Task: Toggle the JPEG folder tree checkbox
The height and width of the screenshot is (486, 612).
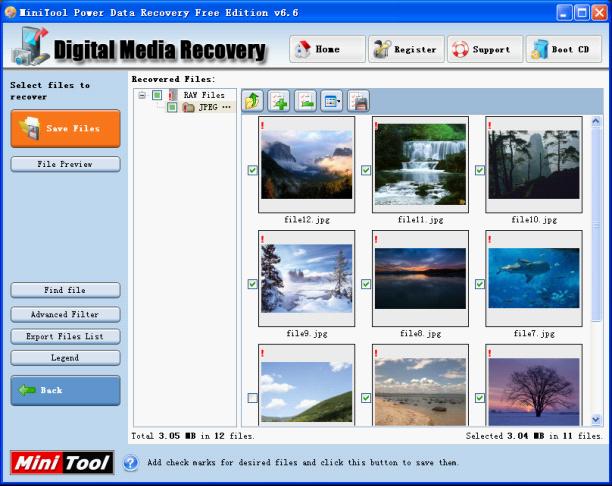Action: [x=172, y=107]
